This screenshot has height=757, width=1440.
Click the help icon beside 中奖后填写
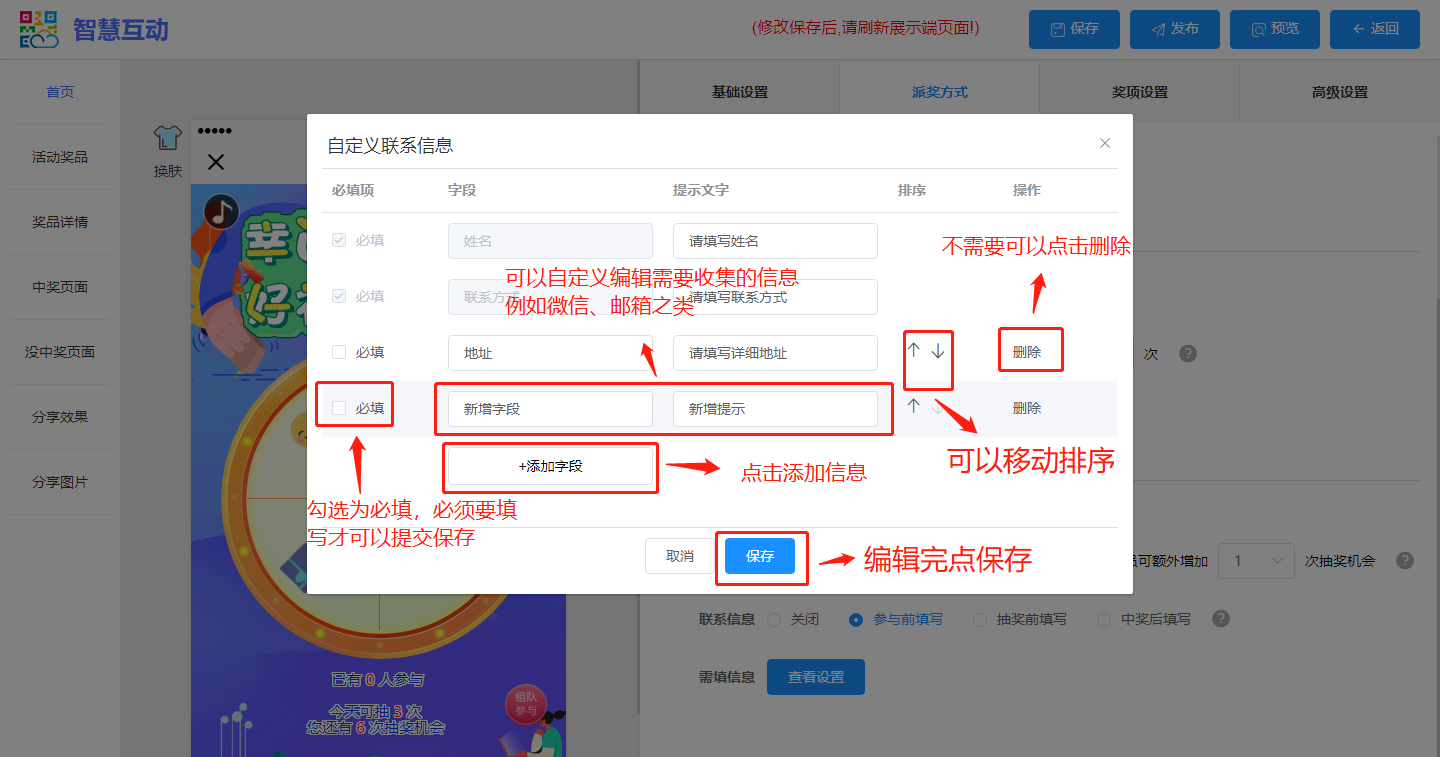1220,619
